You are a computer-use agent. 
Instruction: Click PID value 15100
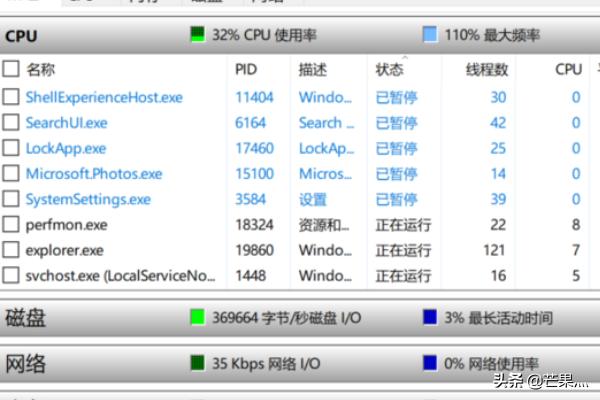click(254, 174)
